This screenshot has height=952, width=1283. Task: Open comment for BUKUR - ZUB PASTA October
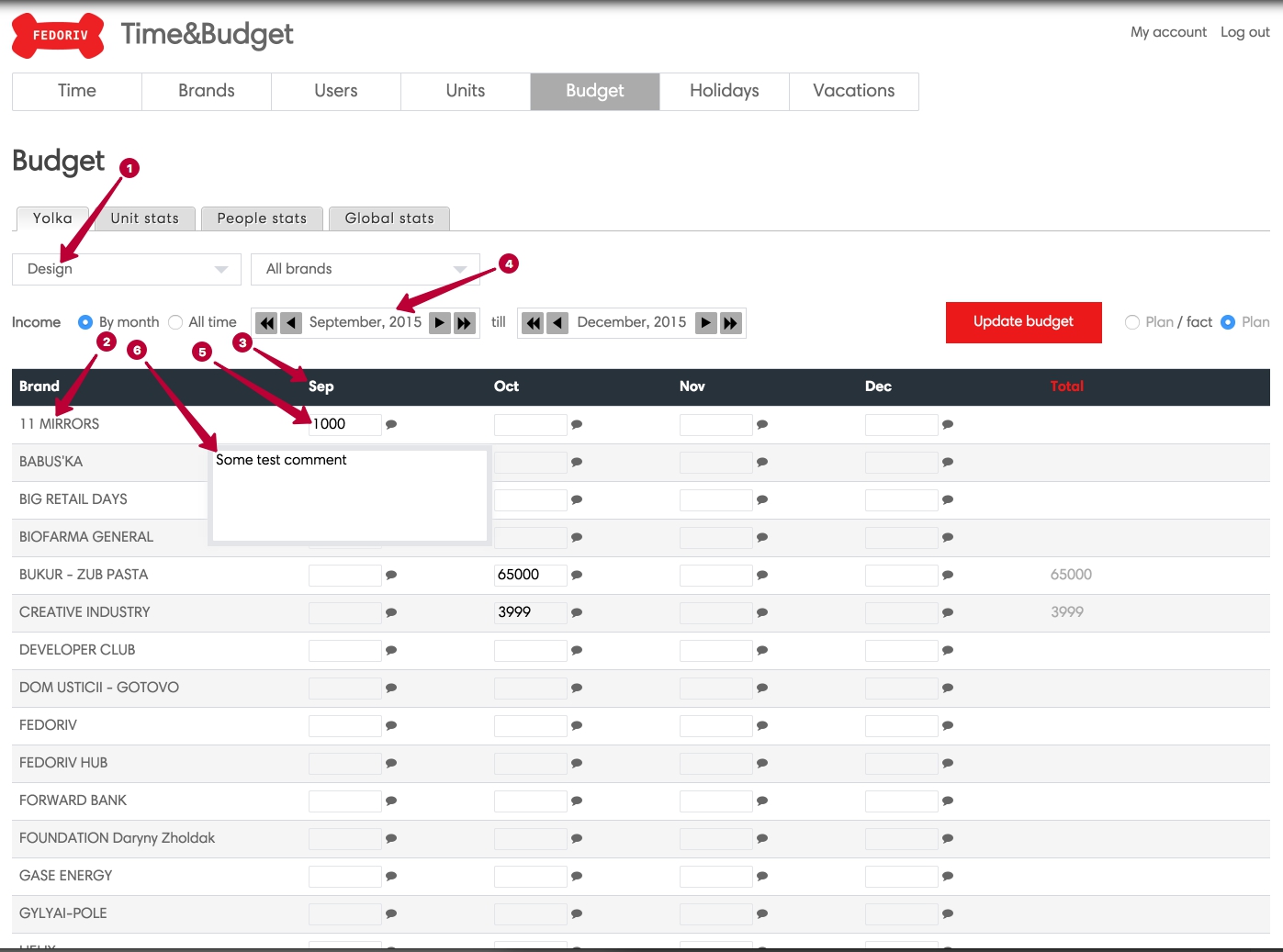tap(577, 575)
